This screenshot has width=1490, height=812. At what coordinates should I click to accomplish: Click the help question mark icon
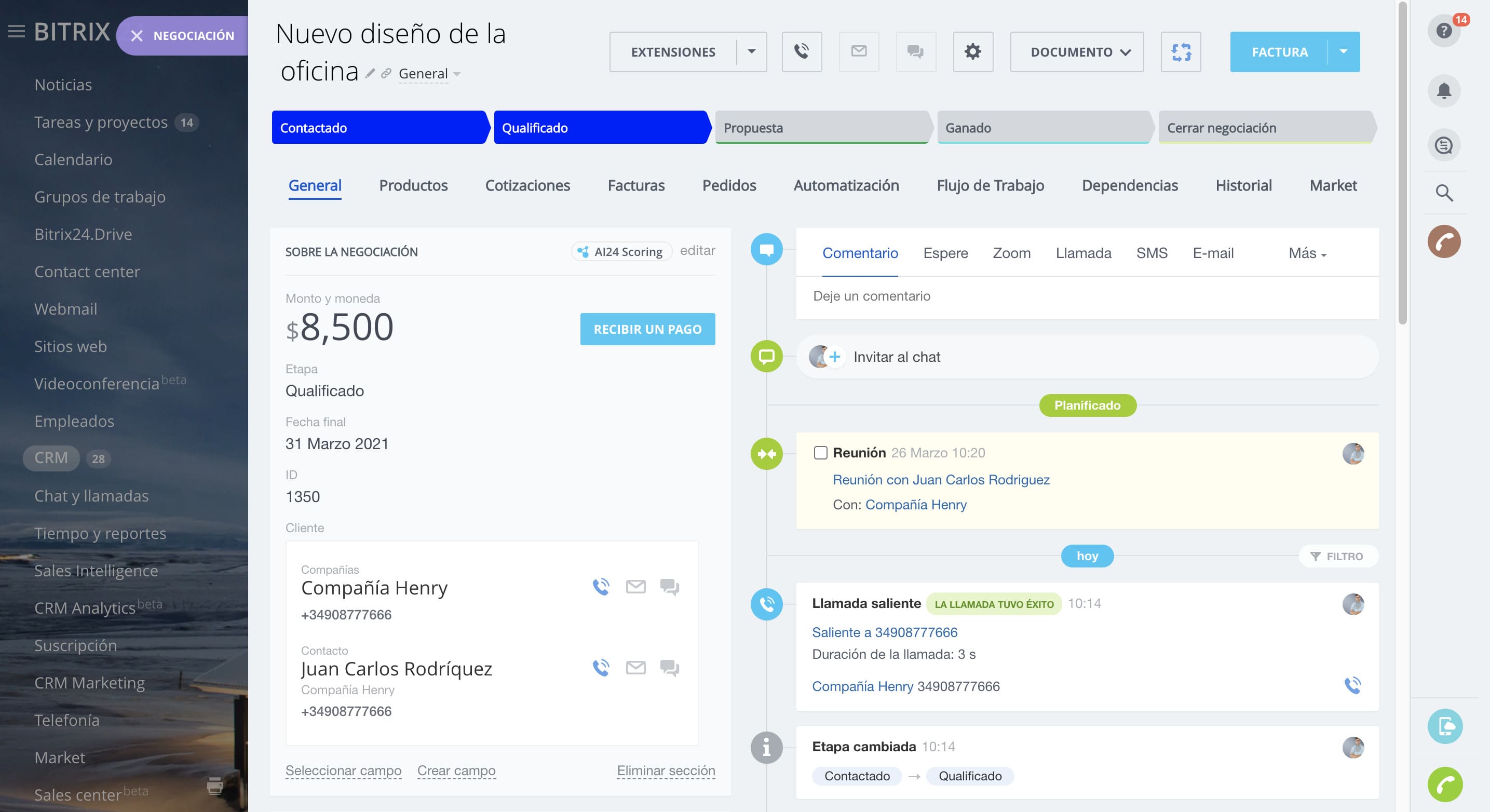(1444, 31)
